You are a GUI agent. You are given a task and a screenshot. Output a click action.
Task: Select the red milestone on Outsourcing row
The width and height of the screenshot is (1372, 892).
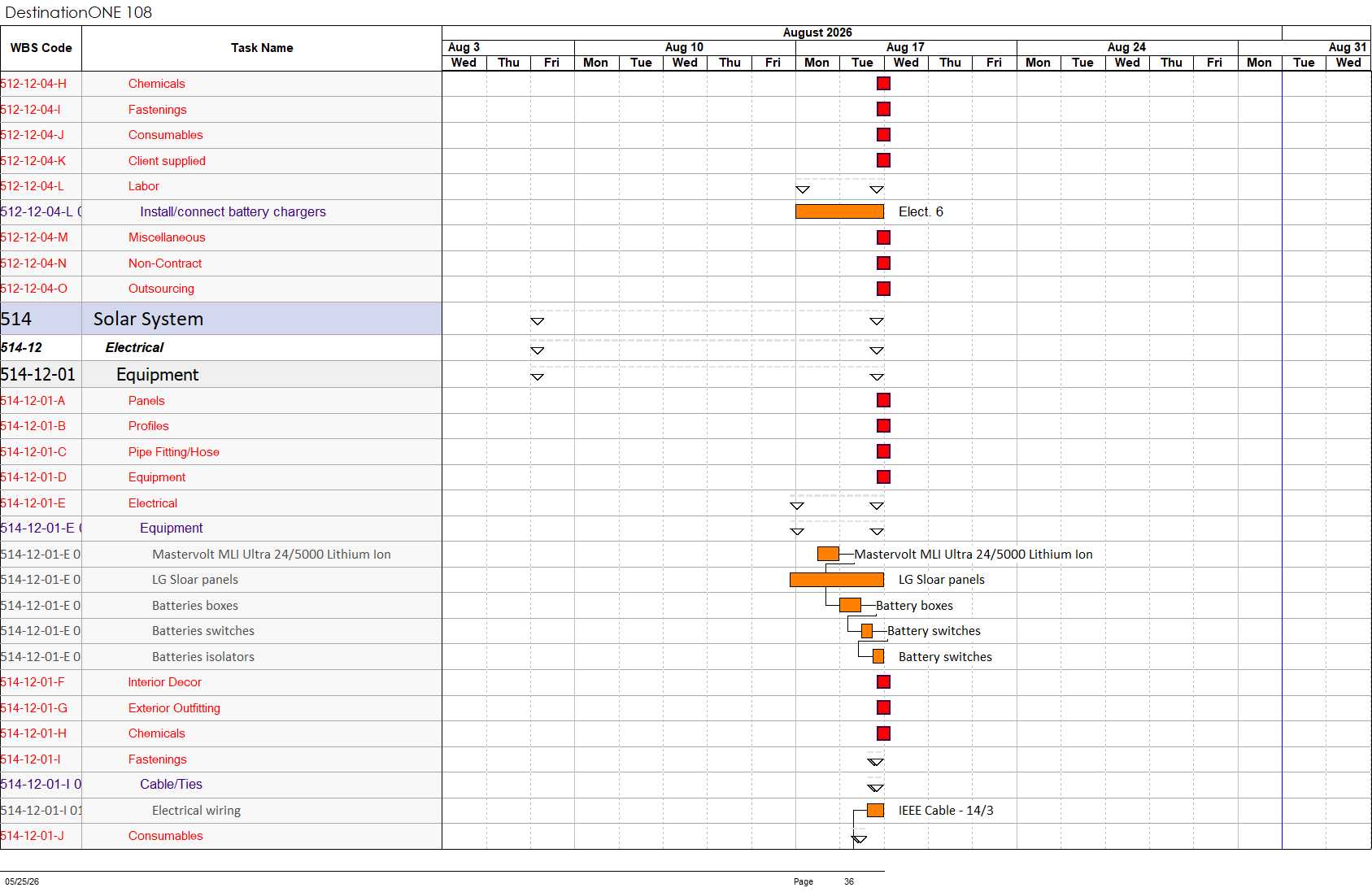click(883, 289)
